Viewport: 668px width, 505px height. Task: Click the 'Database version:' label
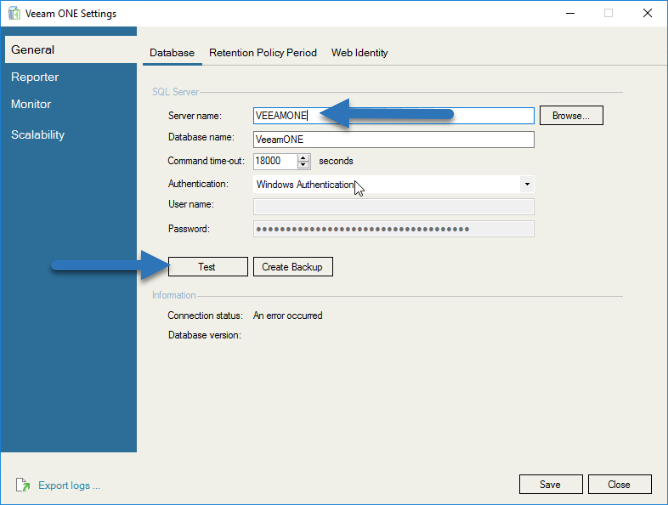[204, 335]
